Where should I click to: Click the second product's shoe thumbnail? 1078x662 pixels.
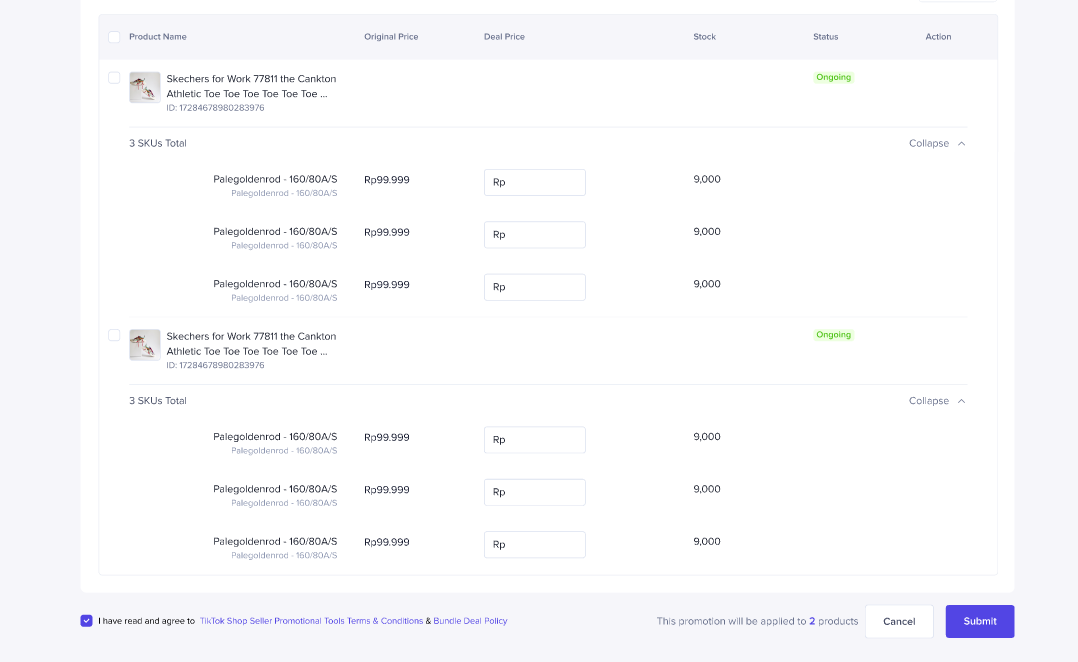[x=144, y=345]
